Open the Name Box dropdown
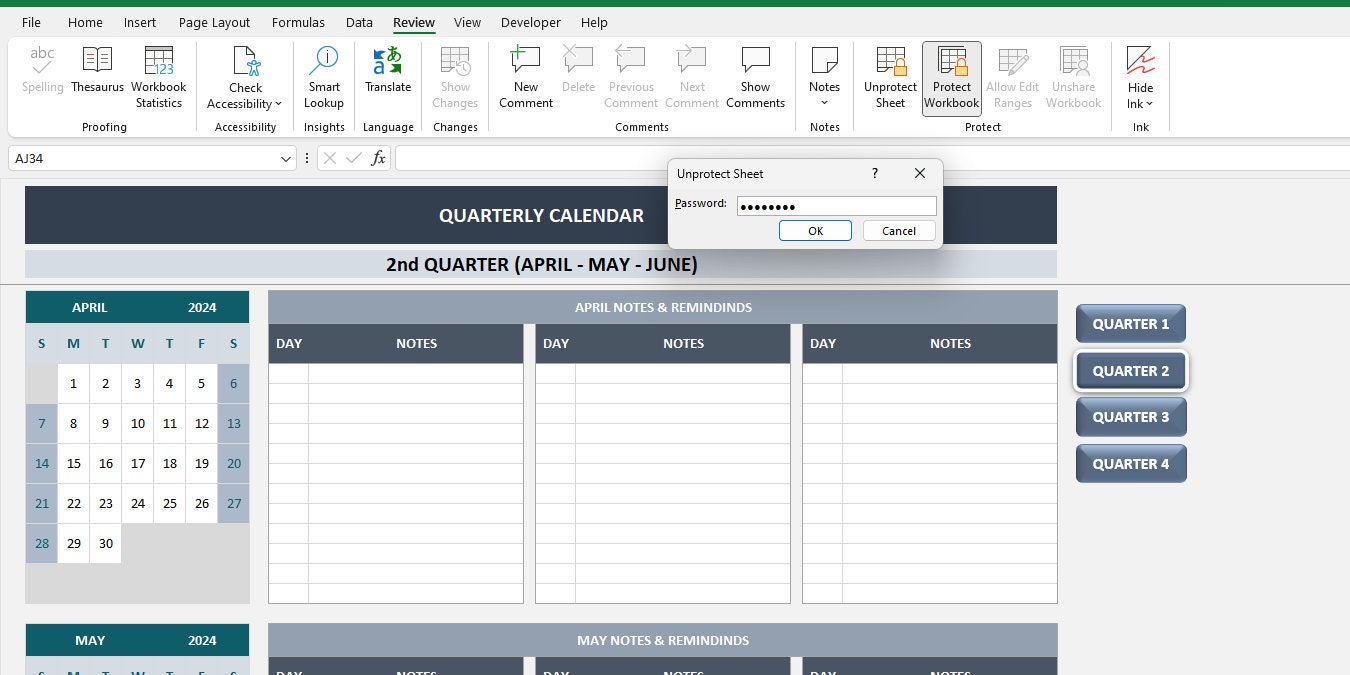 [x=286, y=158]
